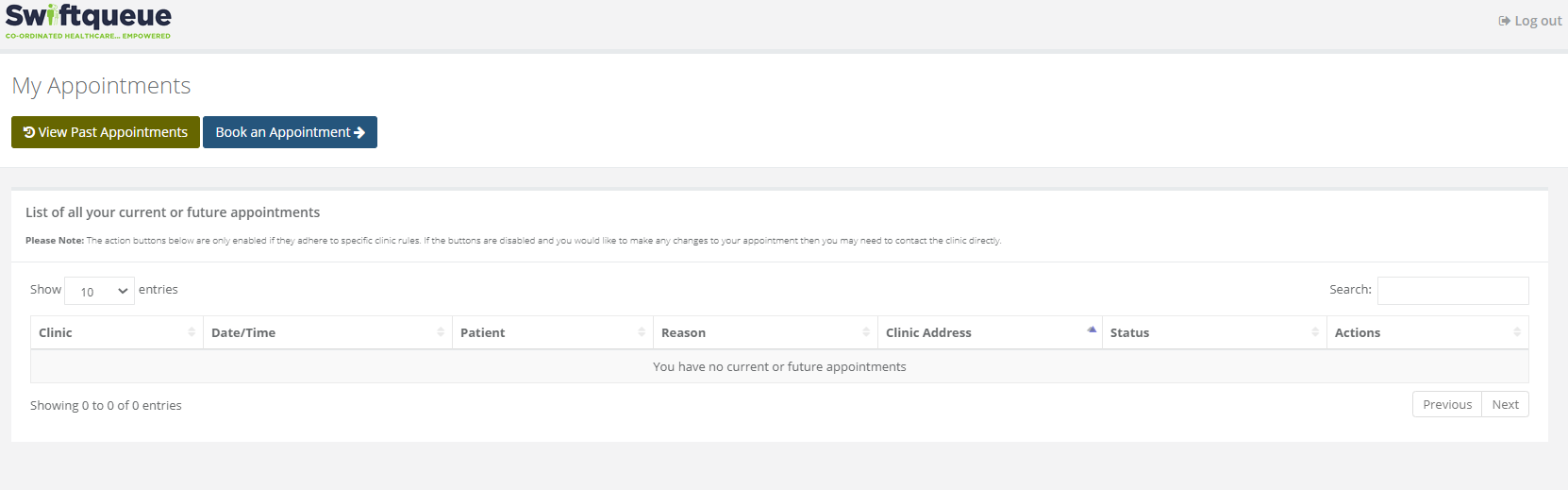Click the history icon on View Past Appointments
1568x490 pixels.
(x=29, y=132)
